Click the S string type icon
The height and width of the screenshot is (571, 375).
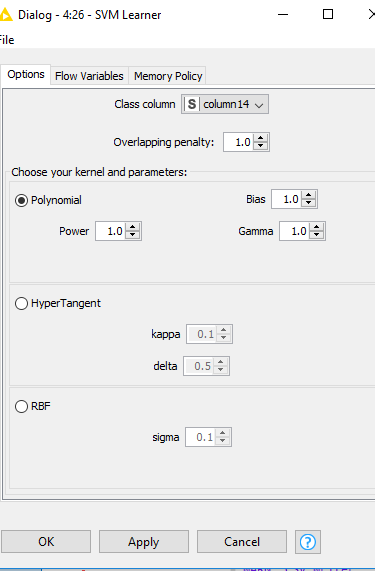click(192, 104)
